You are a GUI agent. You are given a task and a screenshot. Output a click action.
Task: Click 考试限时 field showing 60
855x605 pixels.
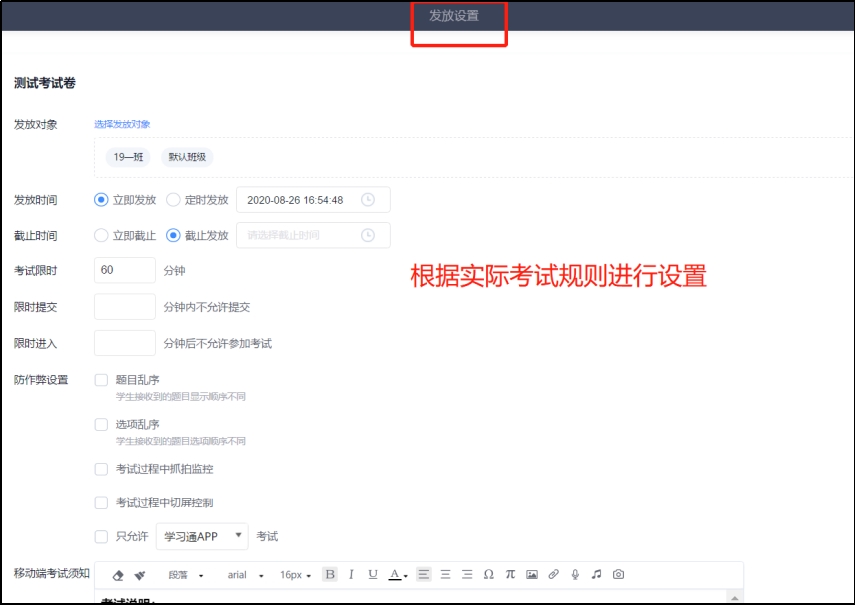[125, 270]
